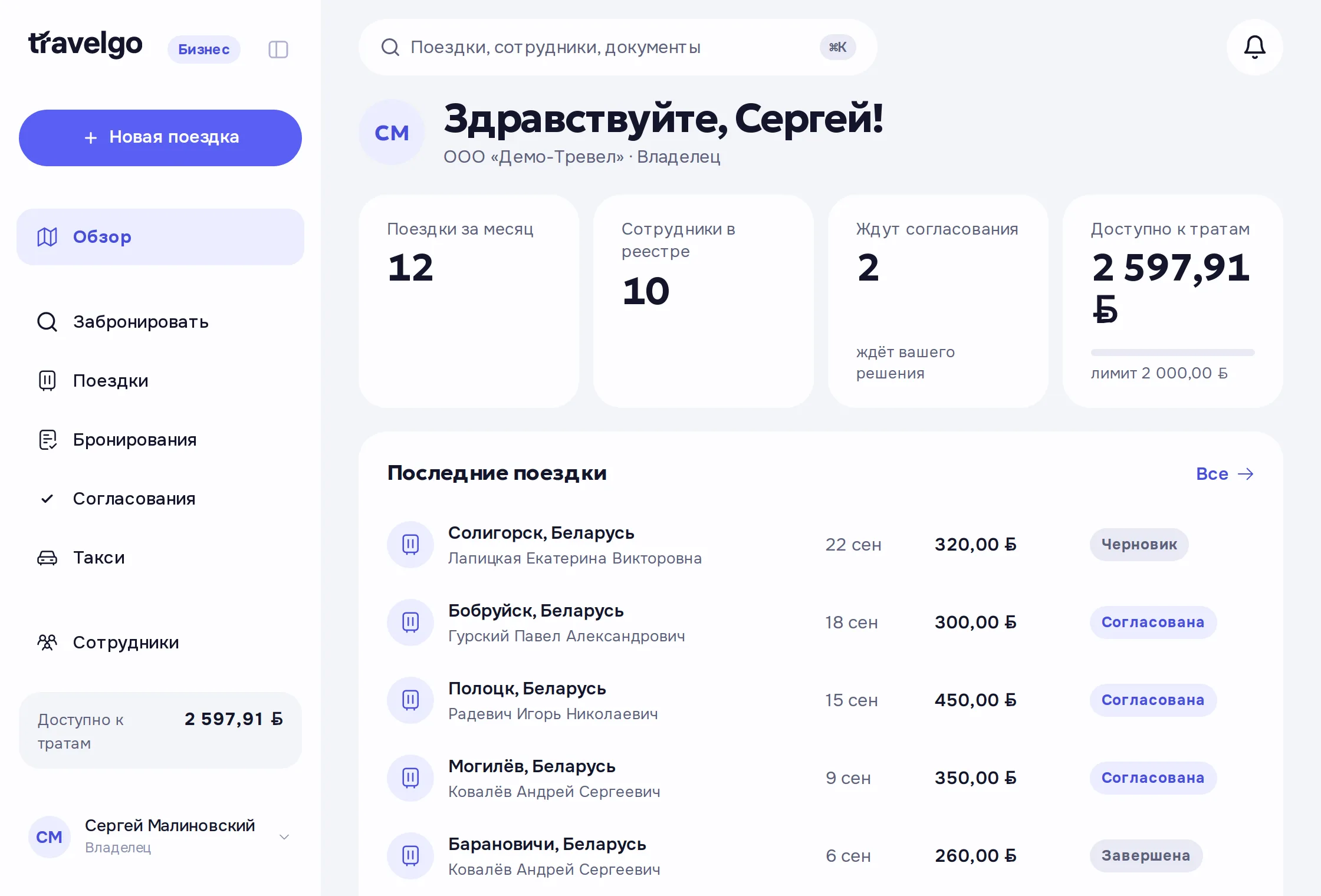Click the Бизнес badge
This screenshot has height=896, width=1321.
(x=204, y=50)
